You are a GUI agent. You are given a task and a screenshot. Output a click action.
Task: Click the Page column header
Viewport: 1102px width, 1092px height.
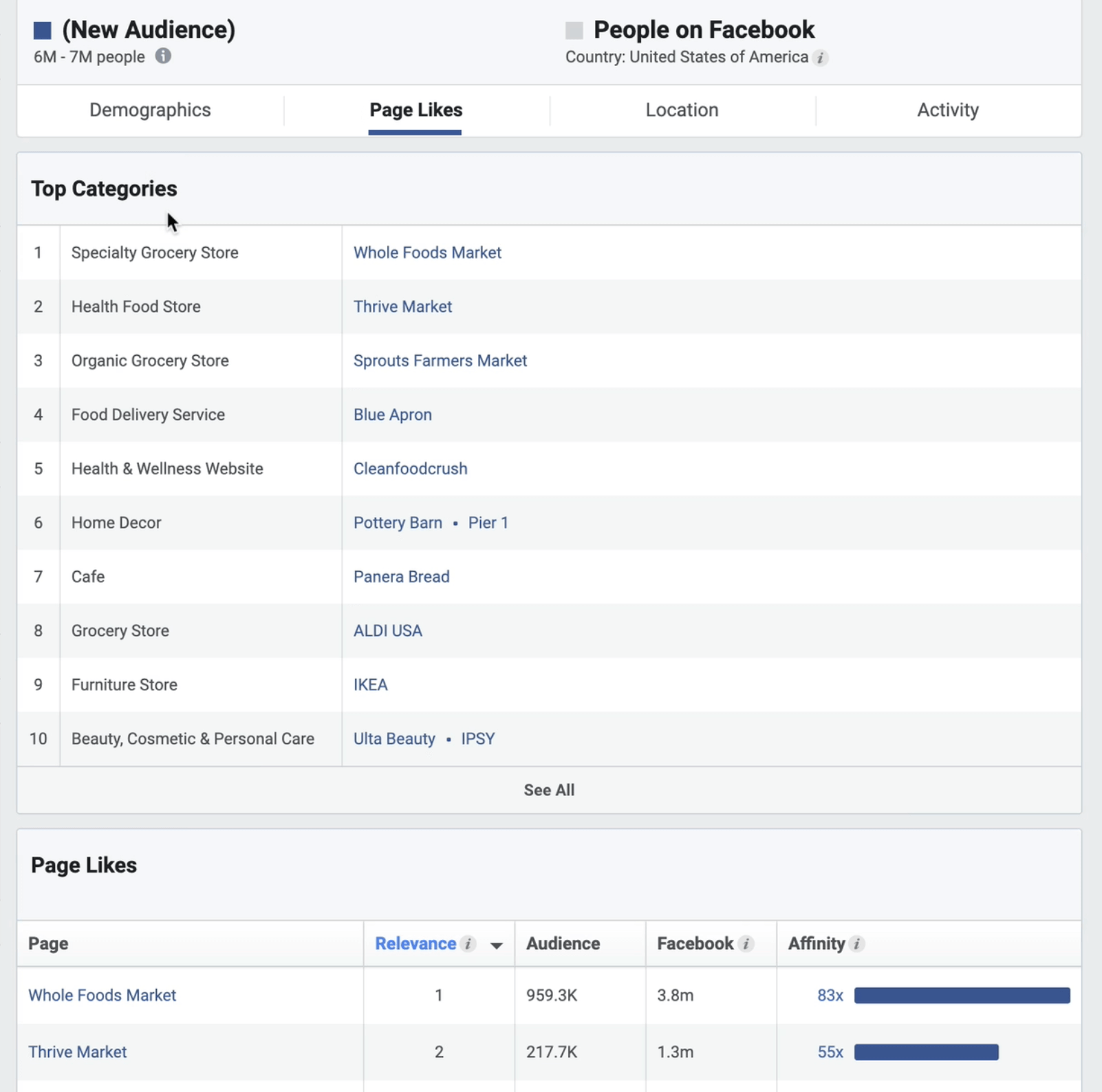[x=48, y=943]
